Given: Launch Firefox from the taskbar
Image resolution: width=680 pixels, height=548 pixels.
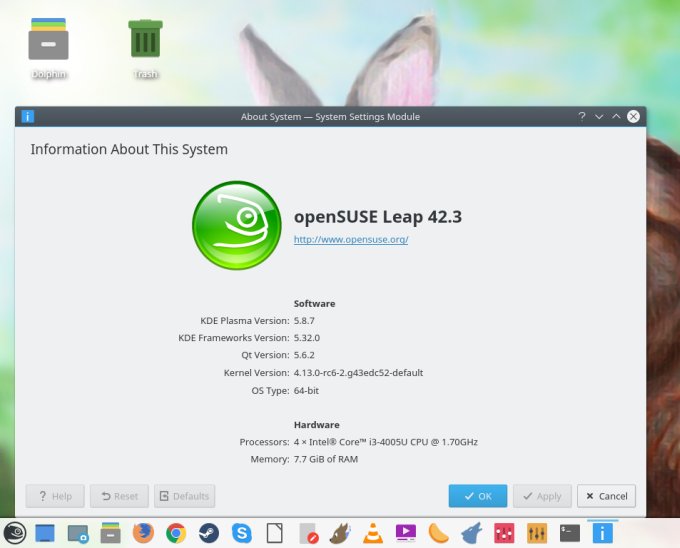Looking at the screenshot, I should point(143,533).
